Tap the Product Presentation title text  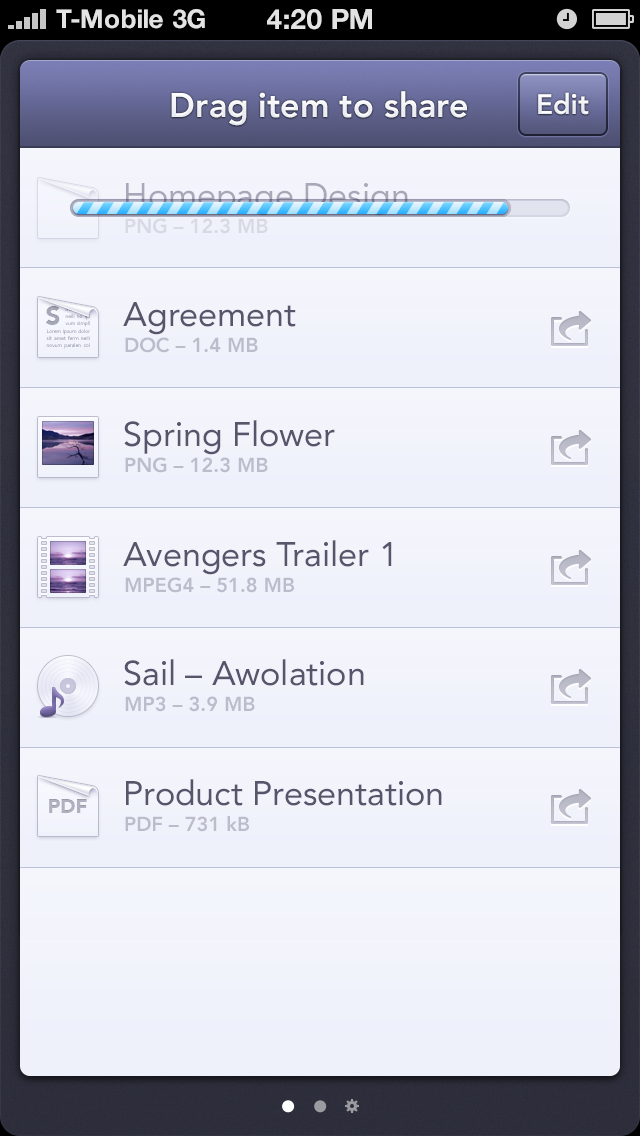(x=283, y=794)
